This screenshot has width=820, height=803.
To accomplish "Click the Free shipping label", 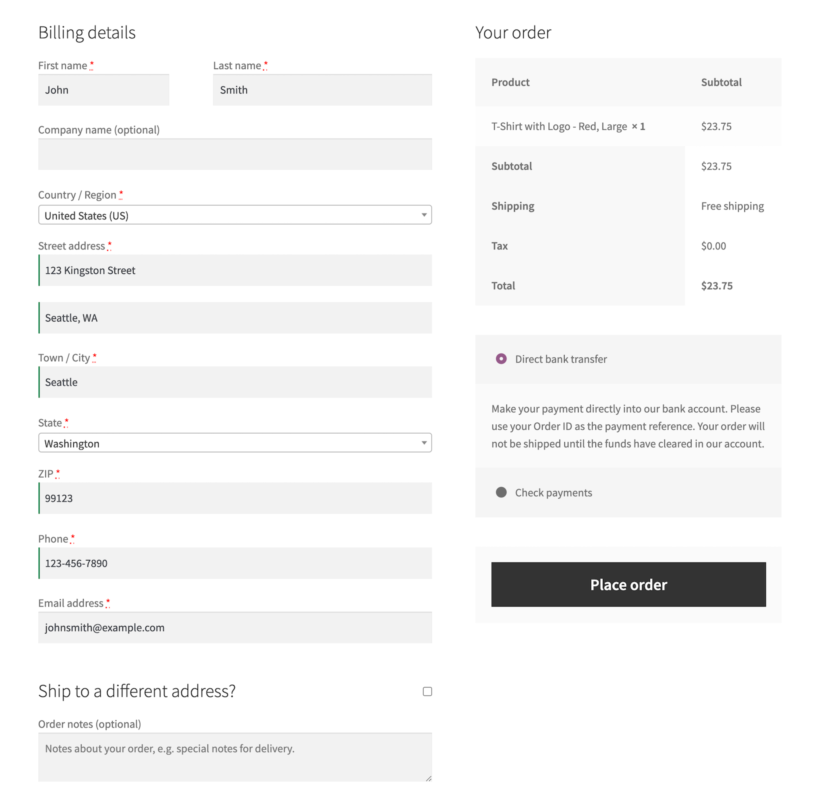I will point(732,206).
